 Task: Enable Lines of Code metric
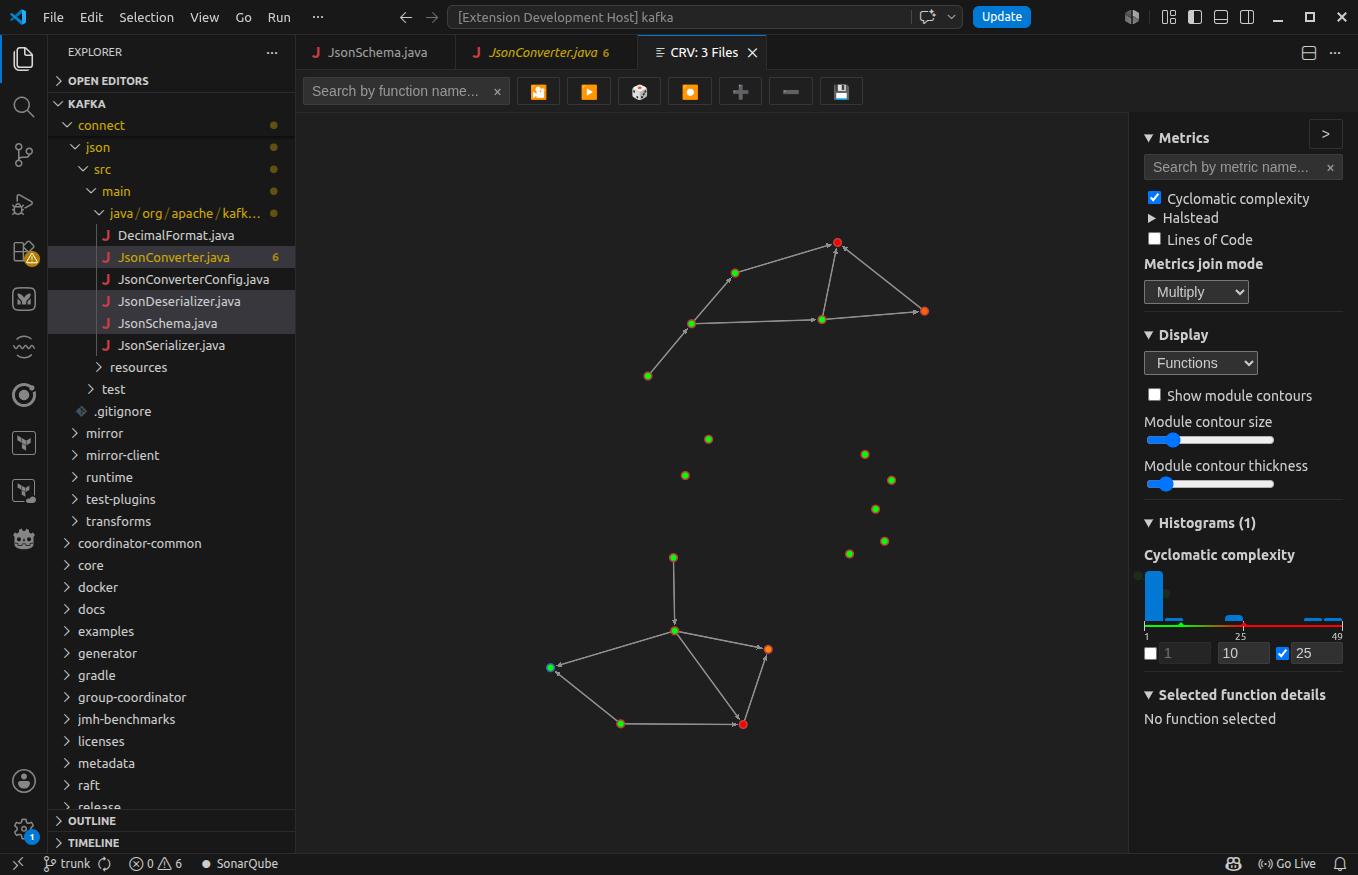(x=1155, y=239)
